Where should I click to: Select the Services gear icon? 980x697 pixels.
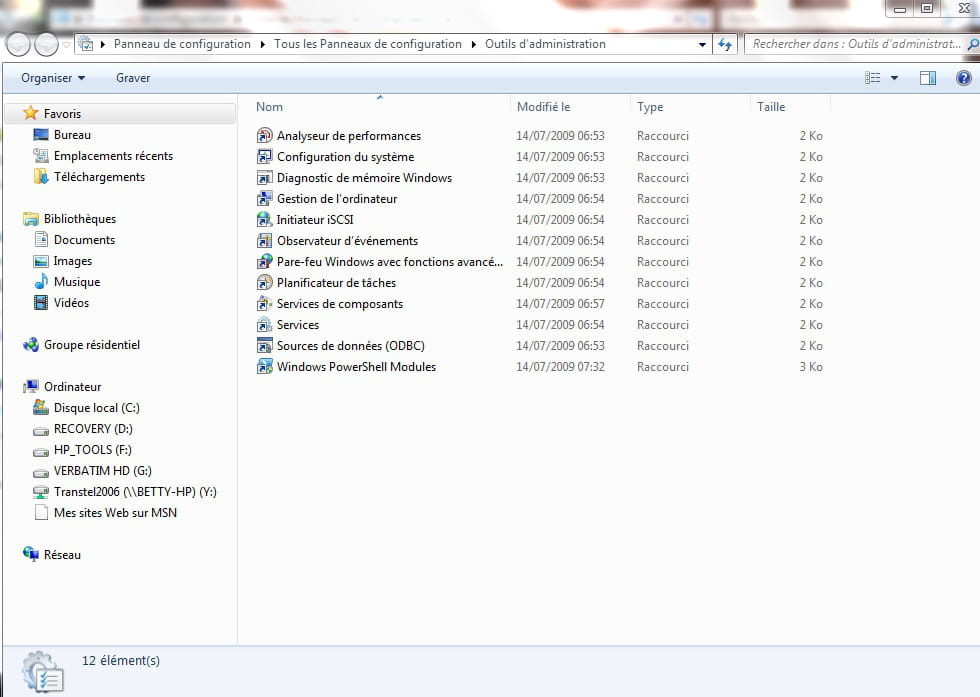coord(264,324)
